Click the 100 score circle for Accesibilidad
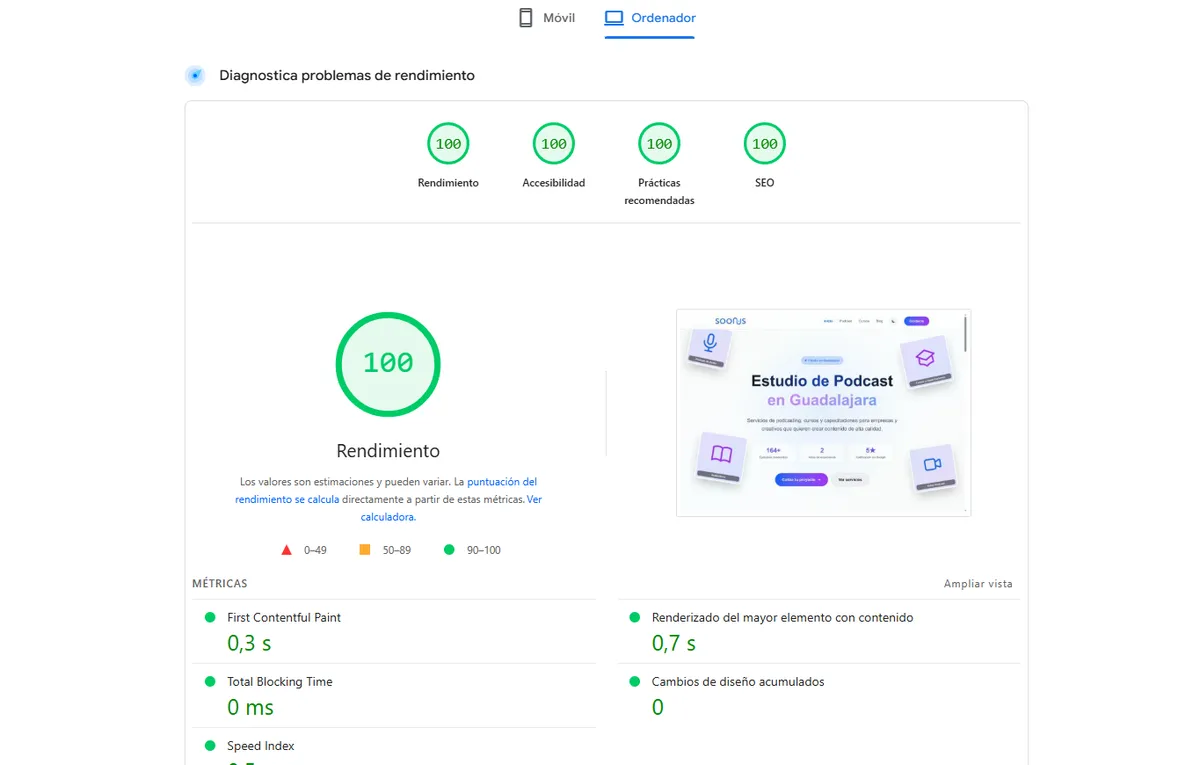Image resolution: width=1200 pixels, height=765 pixels. (x=553, y=143)
